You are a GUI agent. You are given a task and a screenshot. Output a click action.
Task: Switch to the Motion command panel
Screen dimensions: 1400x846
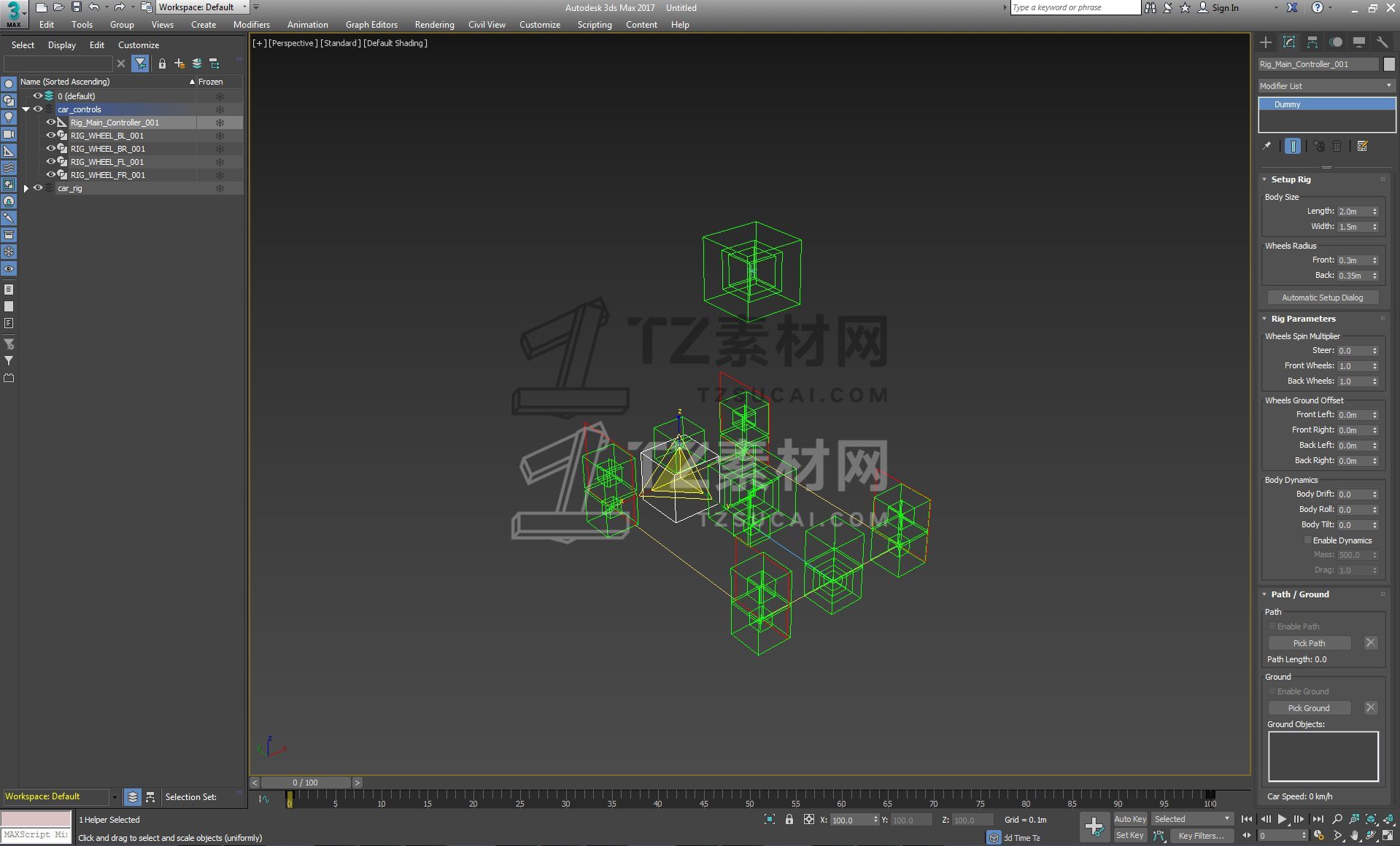coord(1335,42)
